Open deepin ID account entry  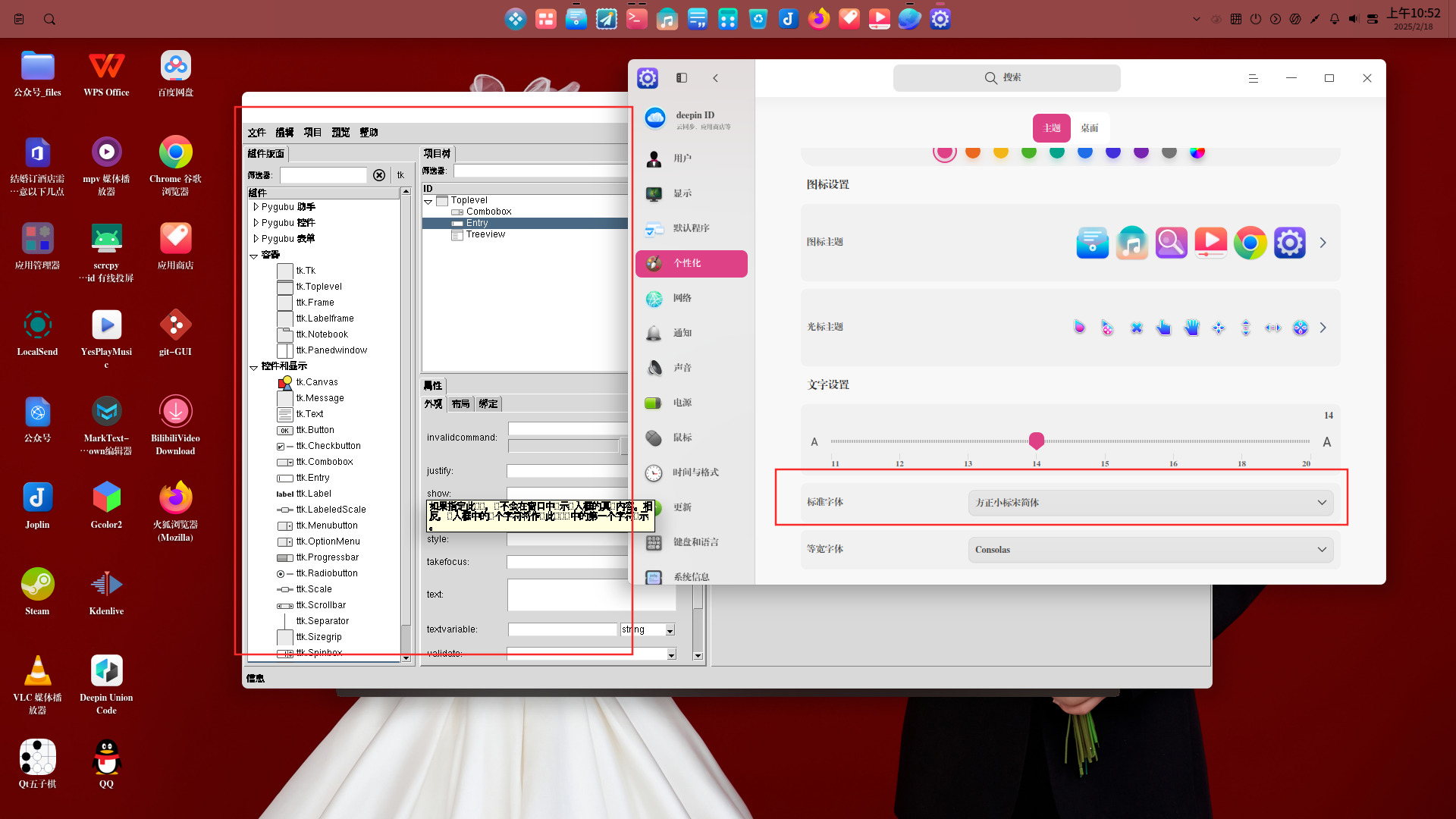coord(691,119)
